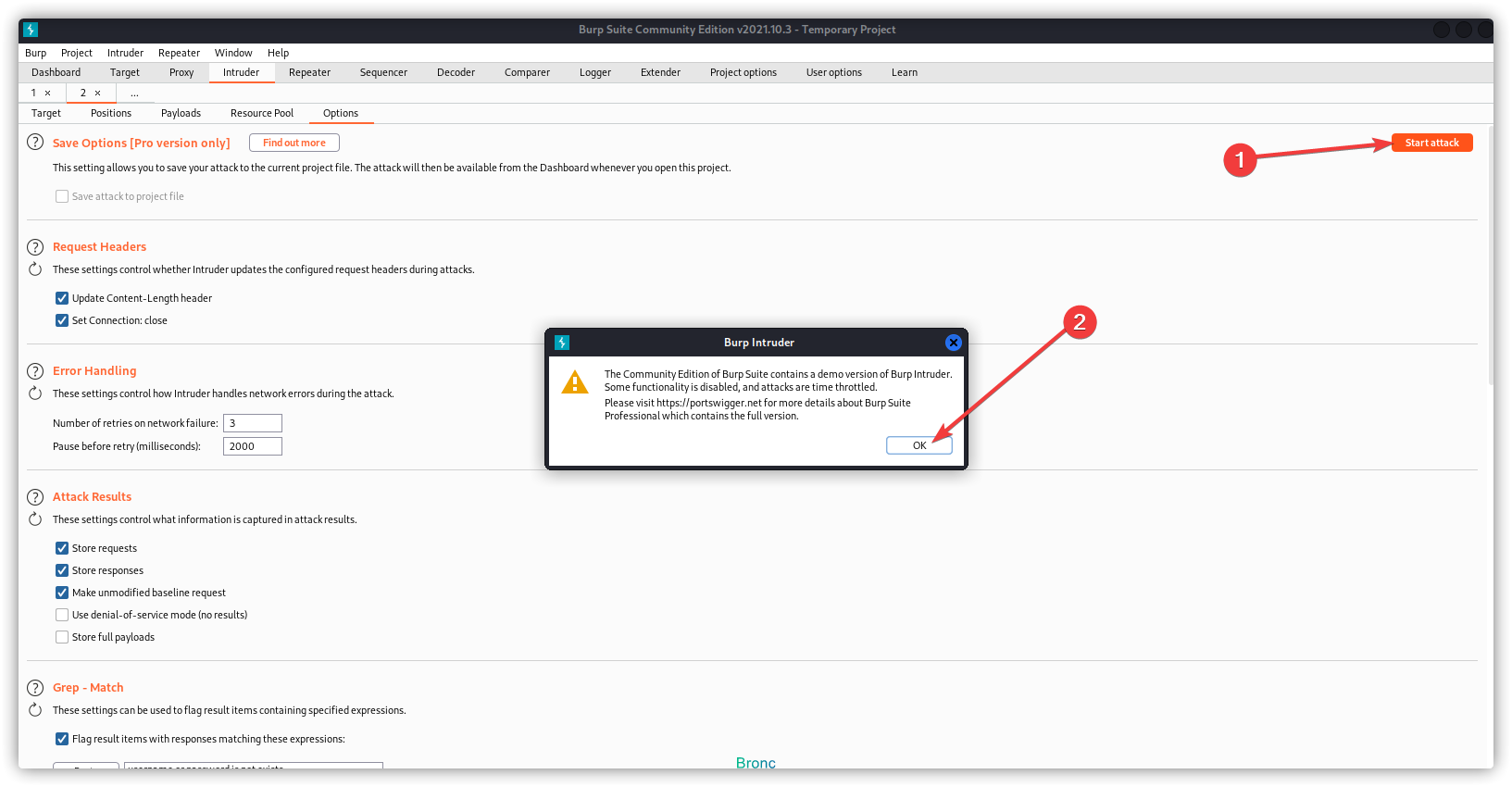Restore defaults icon under Error Handling
Viewport: 1512px width, 787px height.
coord(35,393)
